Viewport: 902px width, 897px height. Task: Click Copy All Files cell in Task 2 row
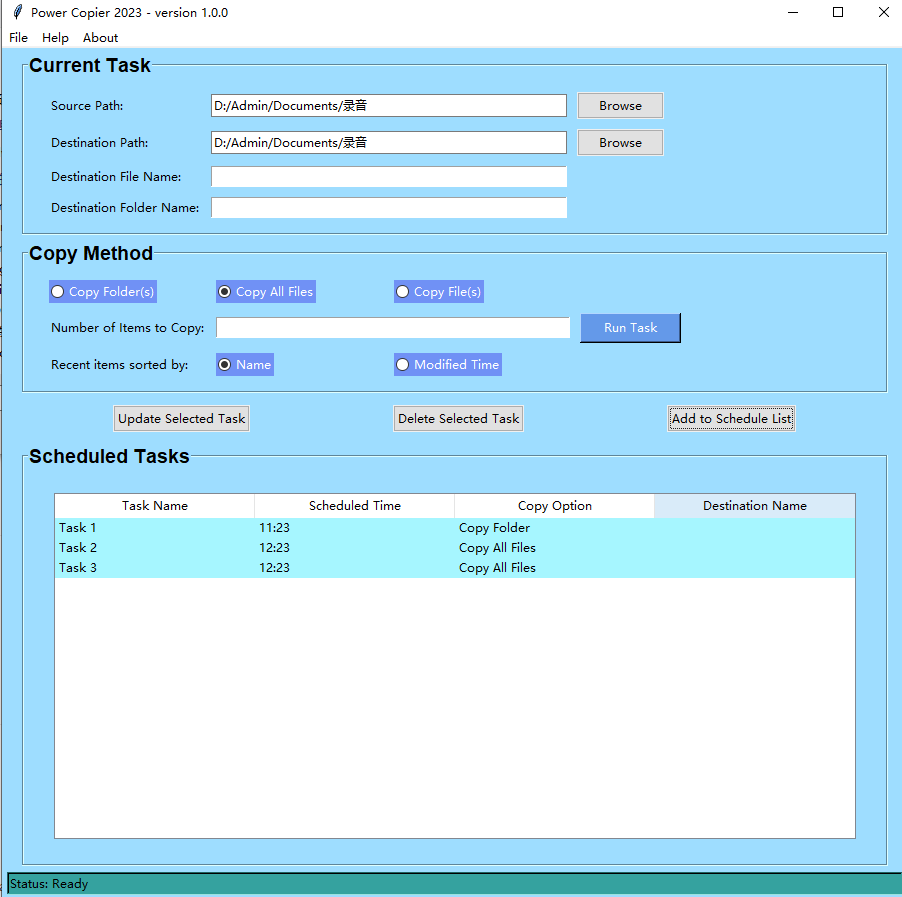point(497,548)
